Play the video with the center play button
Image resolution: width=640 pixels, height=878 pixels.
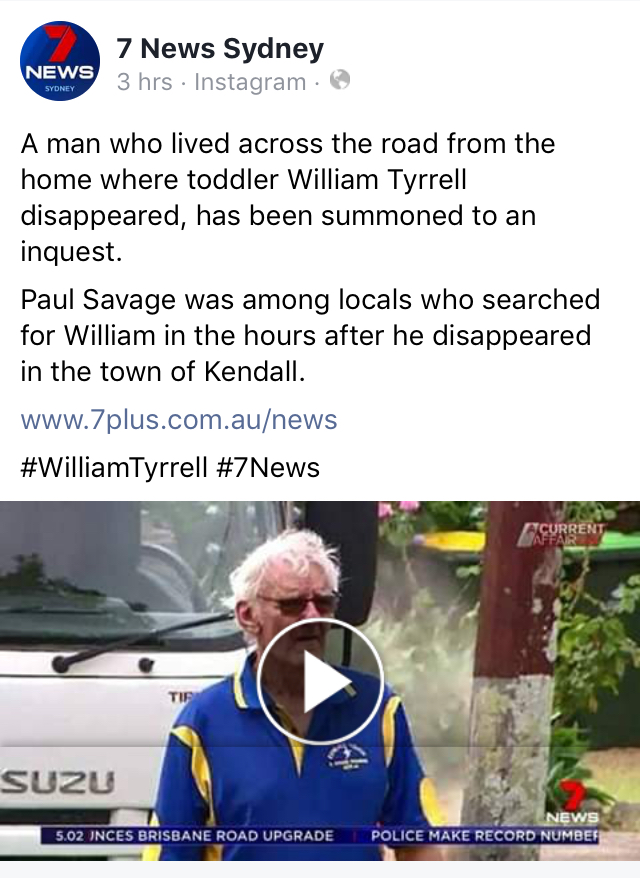point(320,681)
